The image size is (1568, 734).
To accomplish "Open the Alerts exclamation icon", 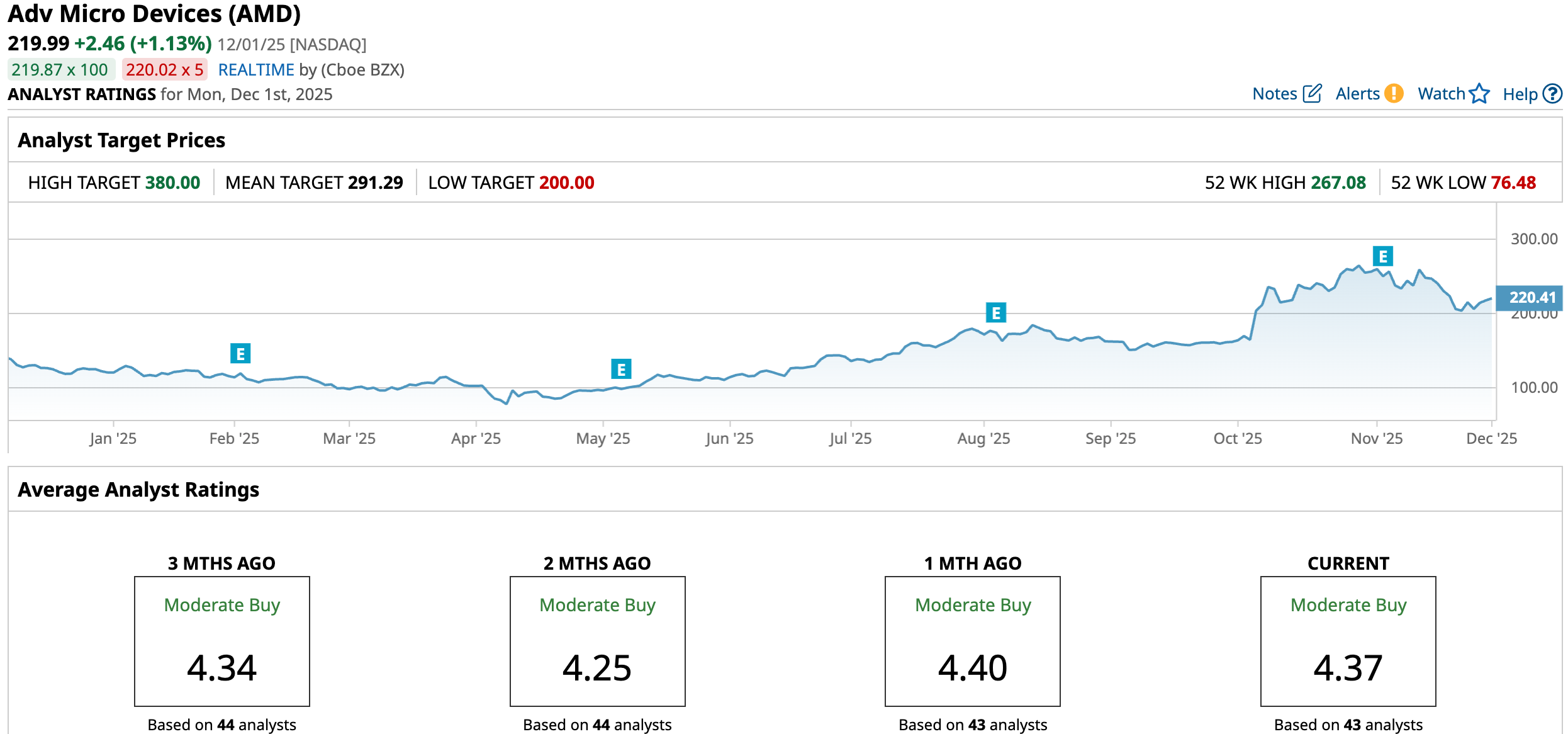I will coord(1394,94).
